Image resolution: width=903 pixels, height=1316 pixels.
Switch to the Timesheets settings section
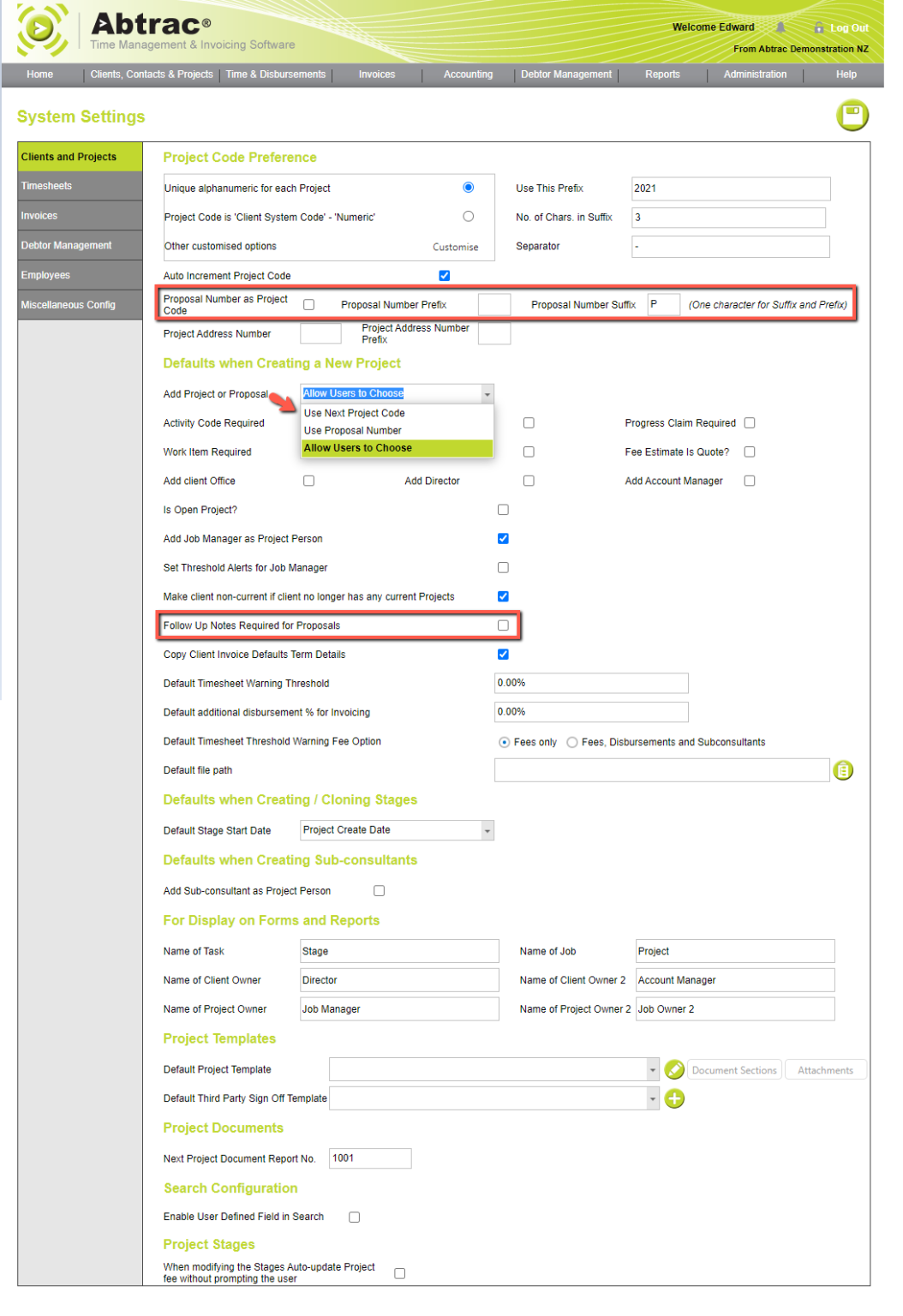79,185
